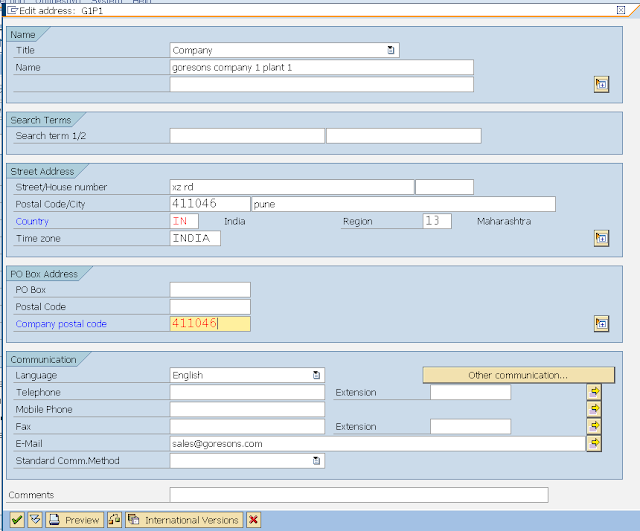640x531 pixels.
Task: Click the City field containing pune
Action: tap(404, 204)
